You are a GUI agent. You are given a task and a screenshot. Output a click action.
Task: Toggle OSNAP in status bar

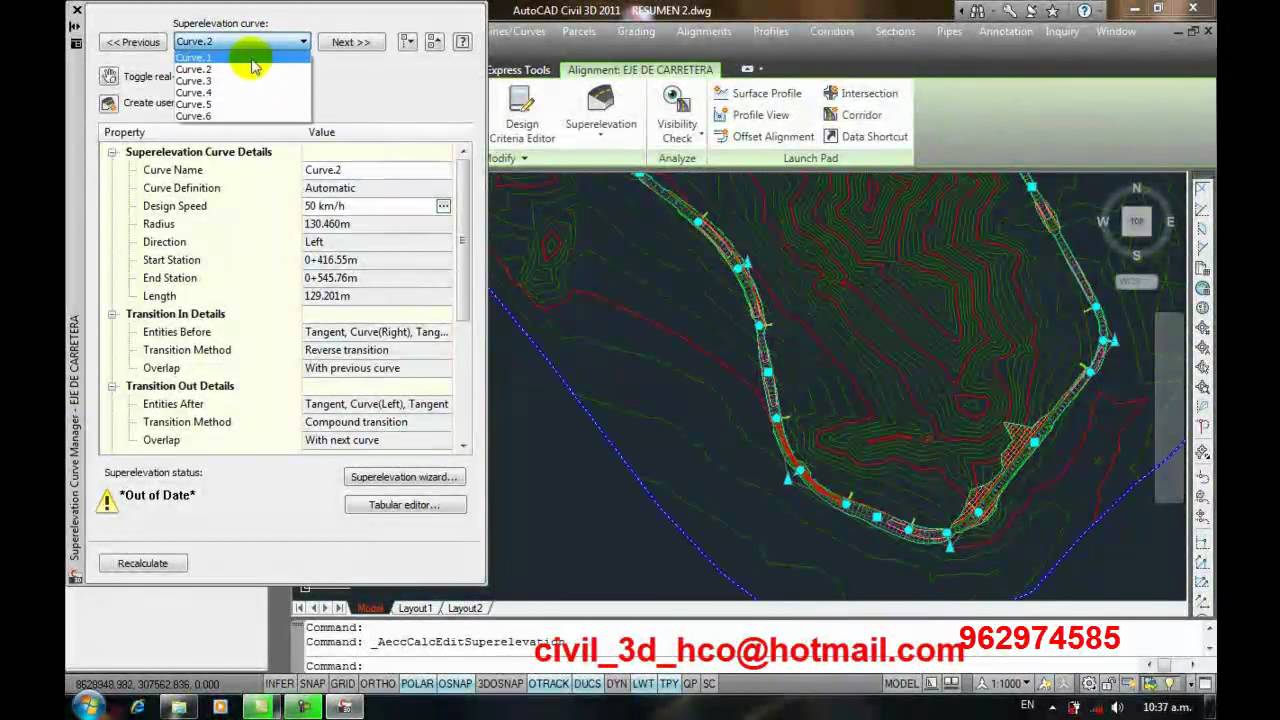tap(455, 684)
